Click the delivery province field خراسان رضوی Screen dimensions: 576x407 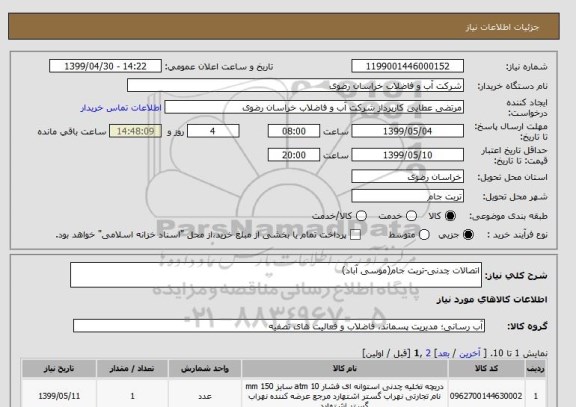407,177
